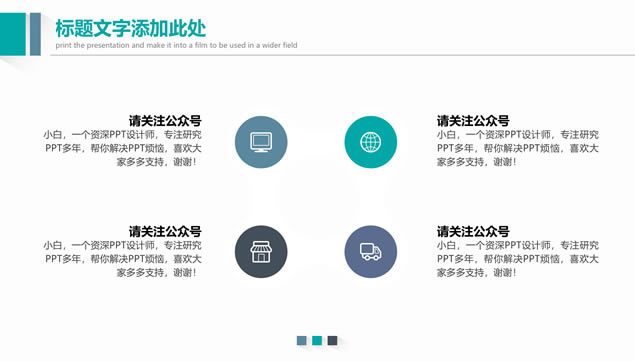635x361 pixels.
Task: Click the large teal rectangle beside the title
Action: point(13,34)
